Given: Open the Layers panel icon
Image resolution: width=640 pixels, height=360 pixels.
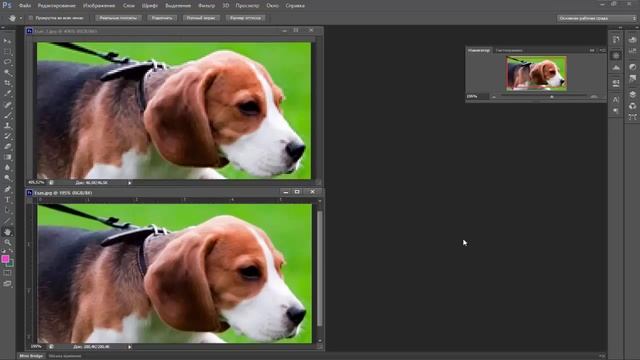Looking at the screenshot, I should click(633, 94).
